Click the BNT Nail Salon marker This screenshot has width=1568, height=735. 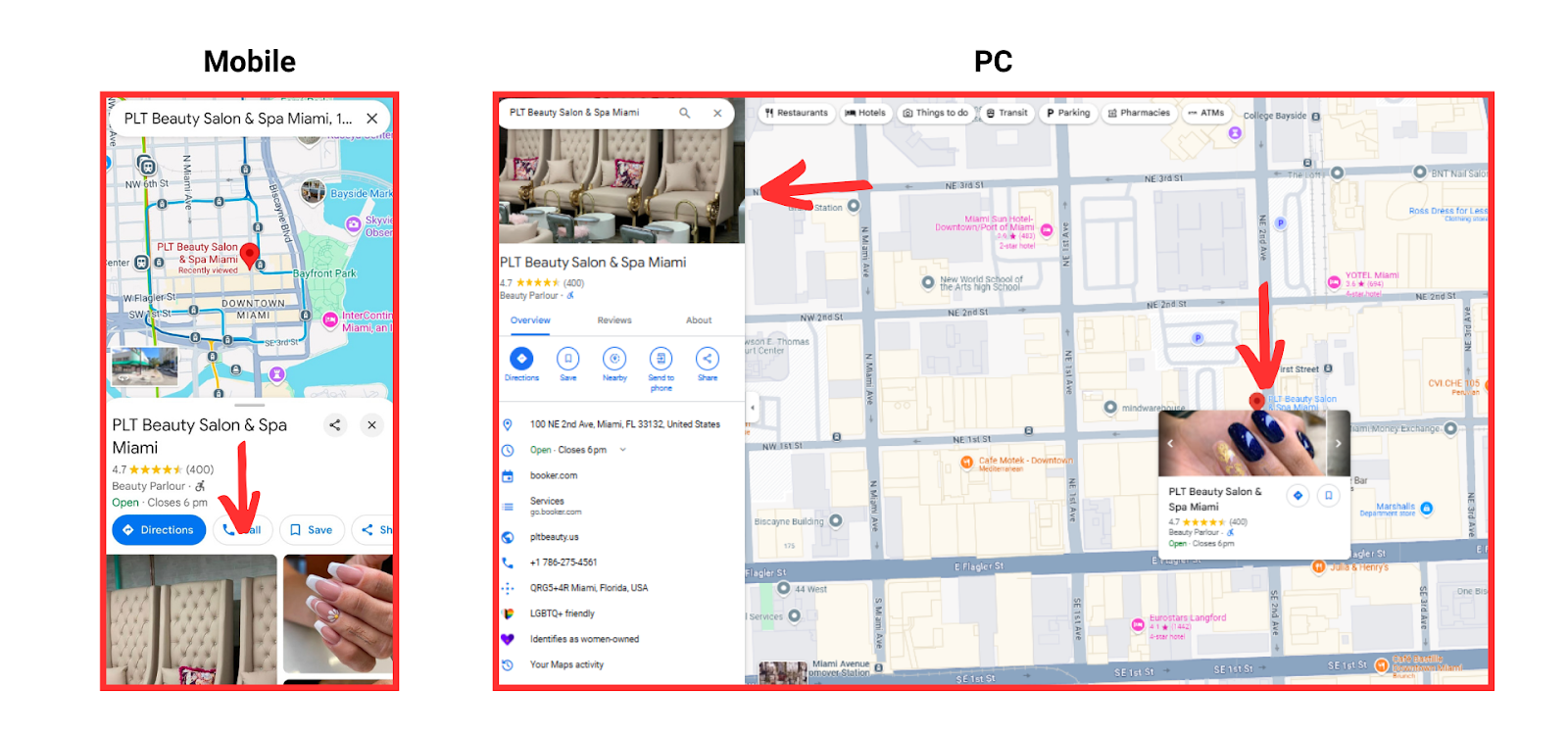[1420, 172]
